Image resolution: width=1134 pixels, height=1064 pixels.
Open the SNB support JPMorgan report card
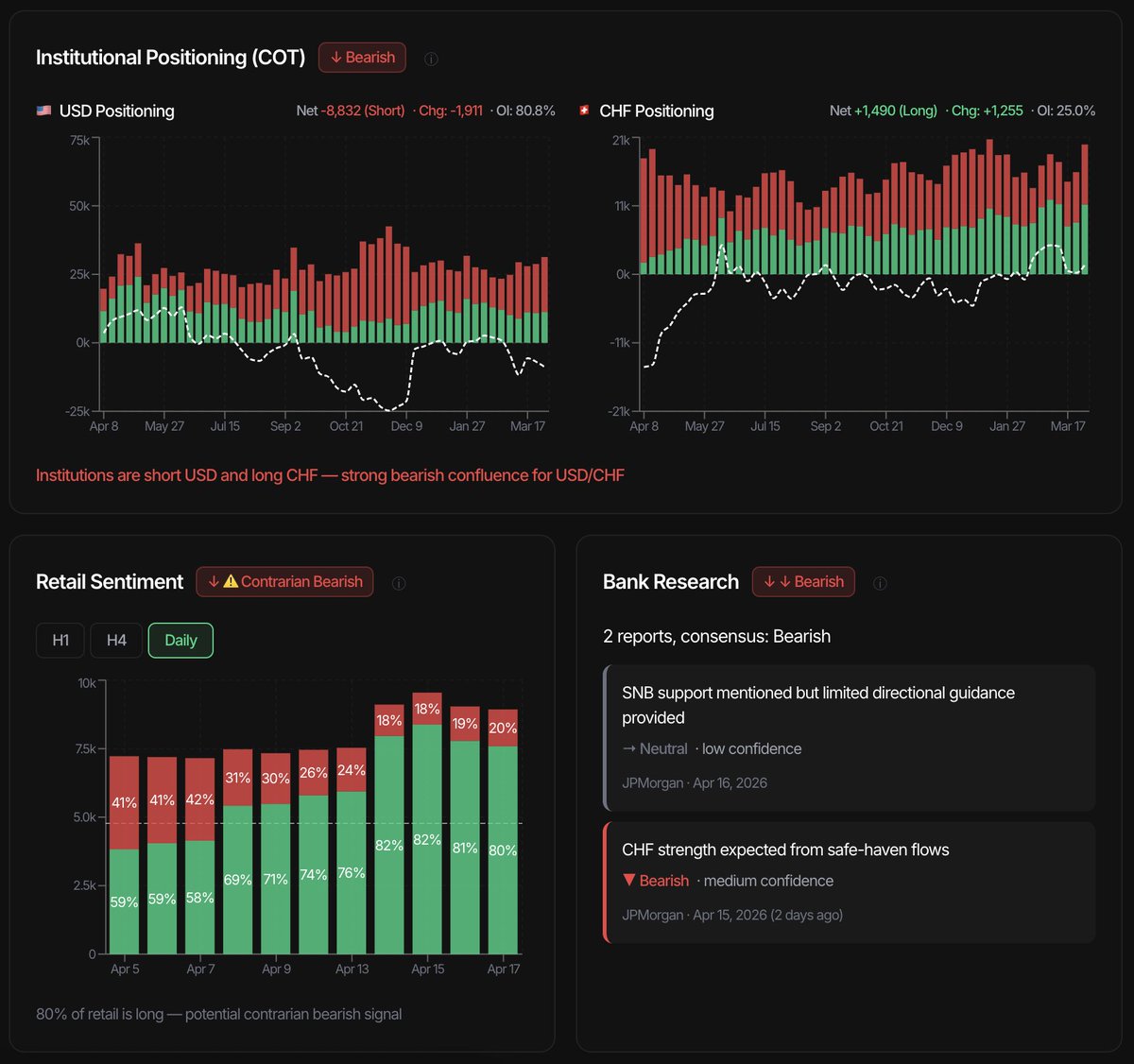[x=850, y=738]
